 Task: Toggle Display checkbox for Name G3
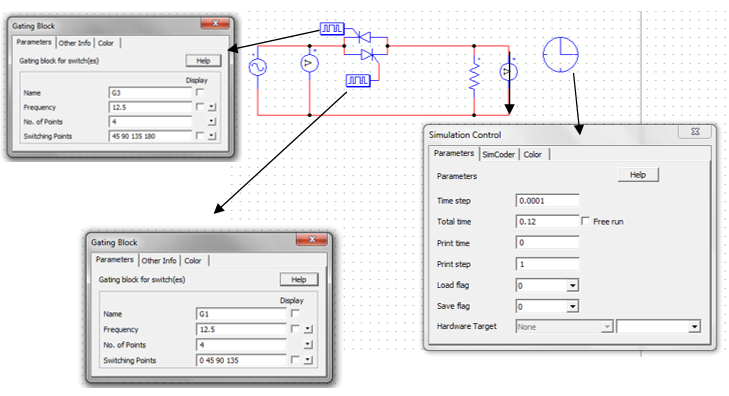(200, 92)
